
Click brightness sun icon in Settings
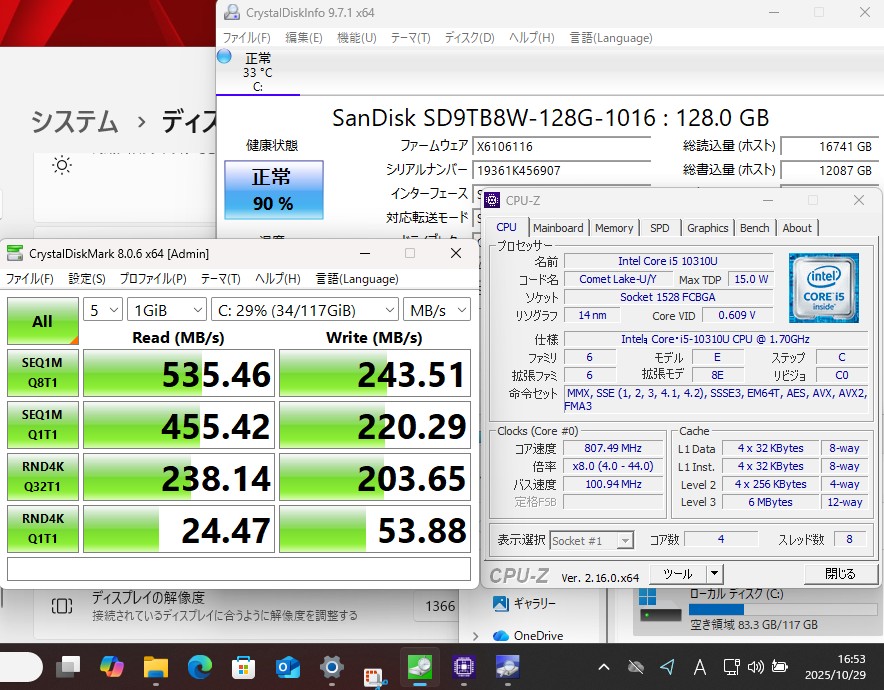coord(61,166)
